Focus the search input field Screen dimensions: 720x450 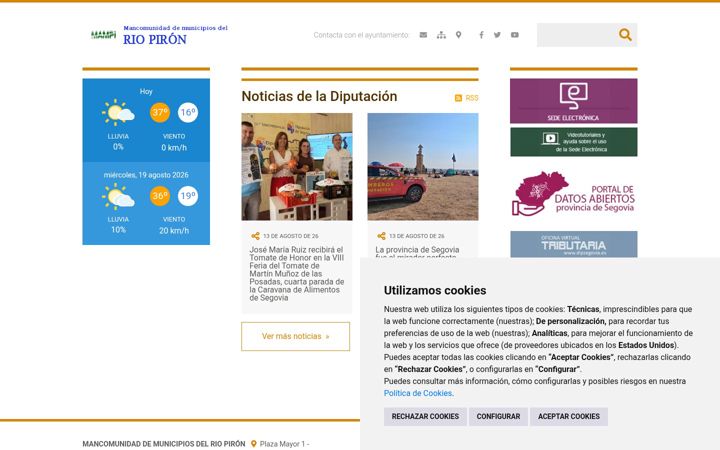tap(577, 35)
